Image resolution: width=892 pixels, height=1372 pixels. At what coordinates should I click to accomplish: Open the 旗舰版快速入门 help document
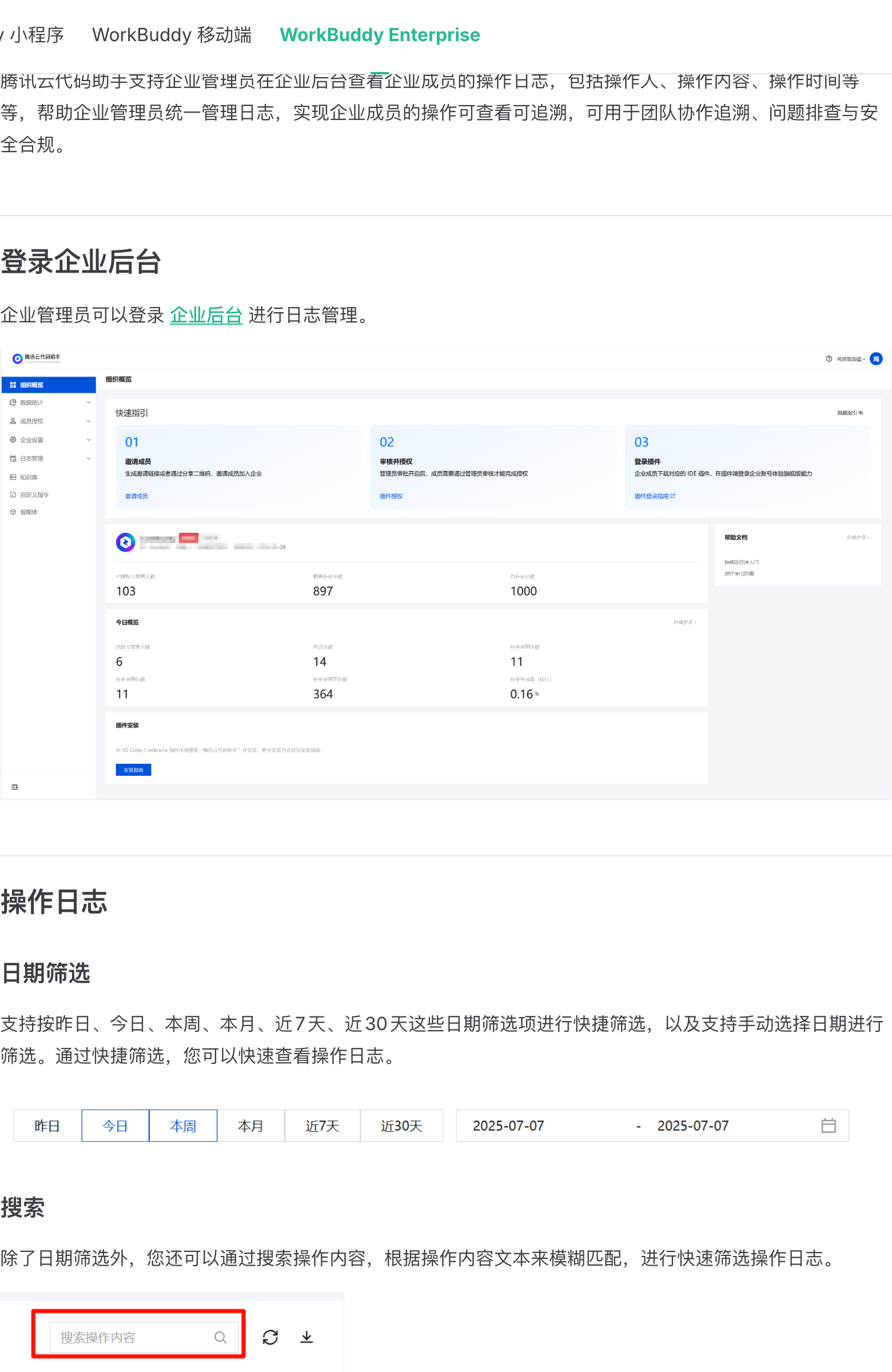(x=742, y=562)
